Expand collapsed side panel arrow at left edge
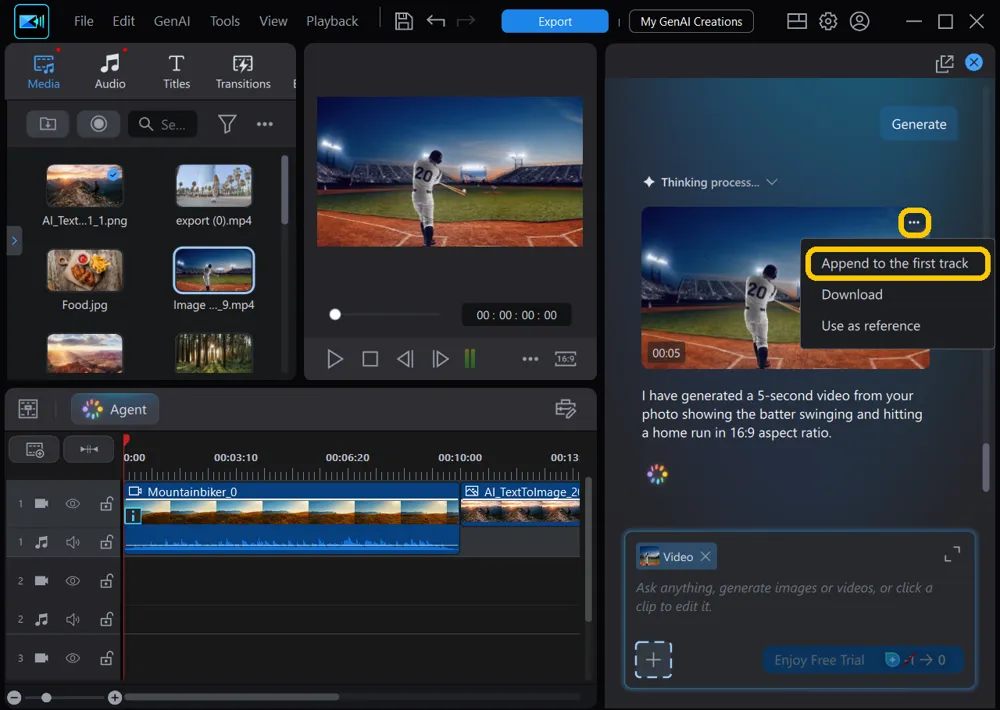Screen dimensions: 1000x710 pos(14,241)
